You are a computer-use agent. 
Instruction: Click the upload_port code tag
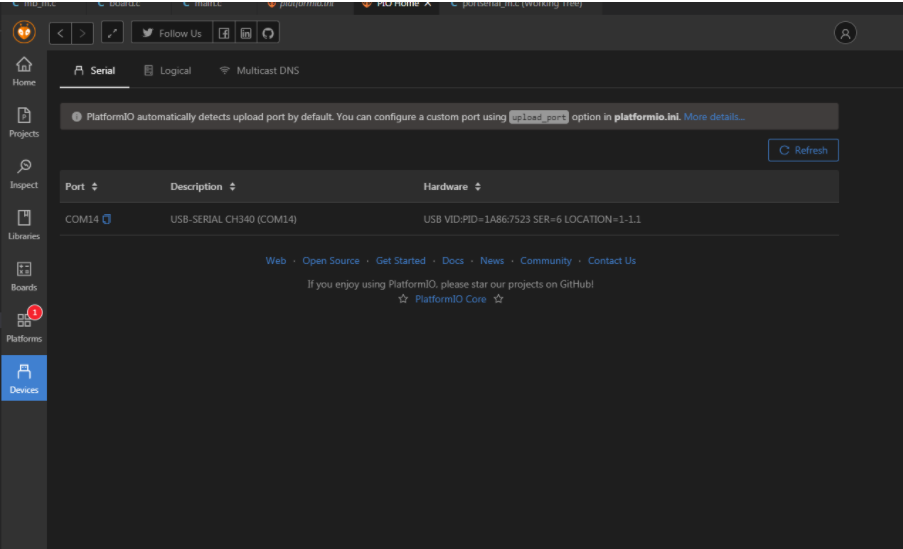[x=539, y=117]
